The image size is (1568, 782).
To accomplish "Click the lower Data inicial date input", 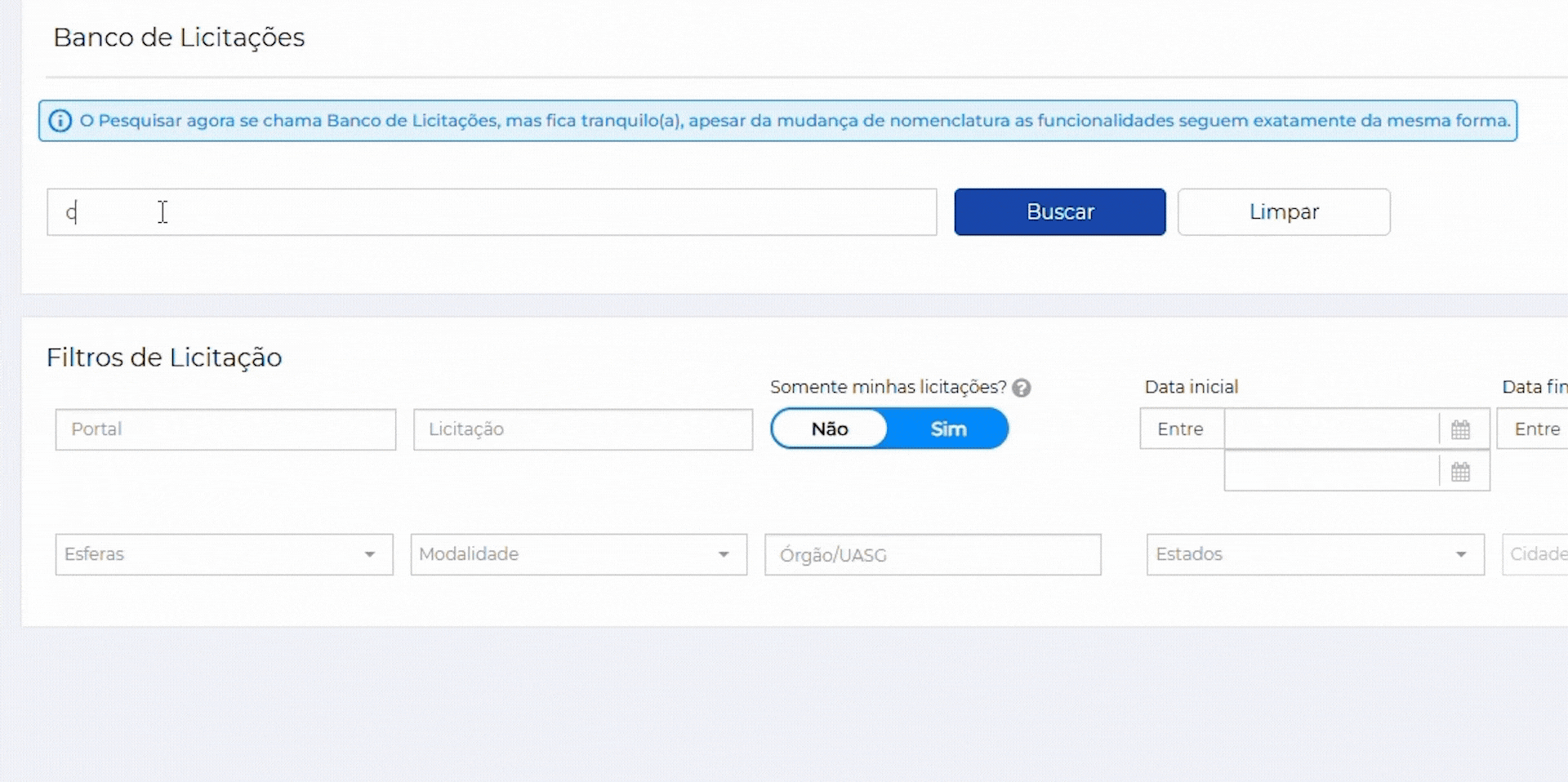I will coord(1331,472).
